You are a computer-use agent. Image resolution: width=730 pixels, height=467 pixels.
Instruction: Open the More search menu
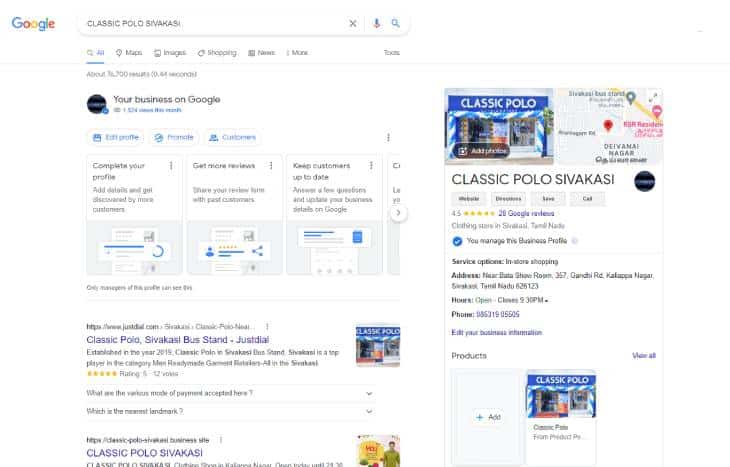[x=297, y=53]
